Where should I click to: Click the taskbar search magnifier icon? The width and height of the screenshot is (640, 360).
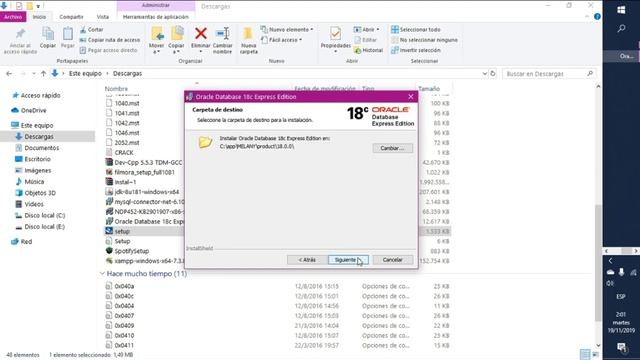click(x=621, y=29)
